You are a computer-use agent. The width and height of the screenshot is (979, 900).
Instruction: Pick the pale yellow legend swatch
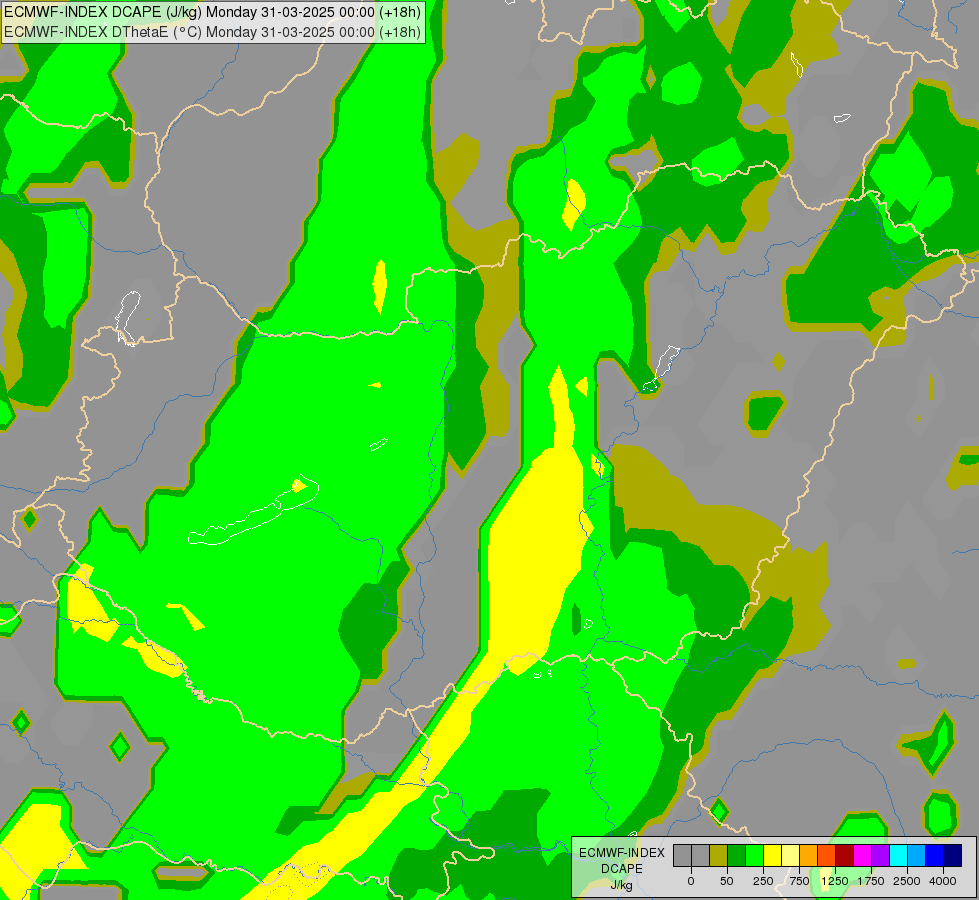pos(790,855)
